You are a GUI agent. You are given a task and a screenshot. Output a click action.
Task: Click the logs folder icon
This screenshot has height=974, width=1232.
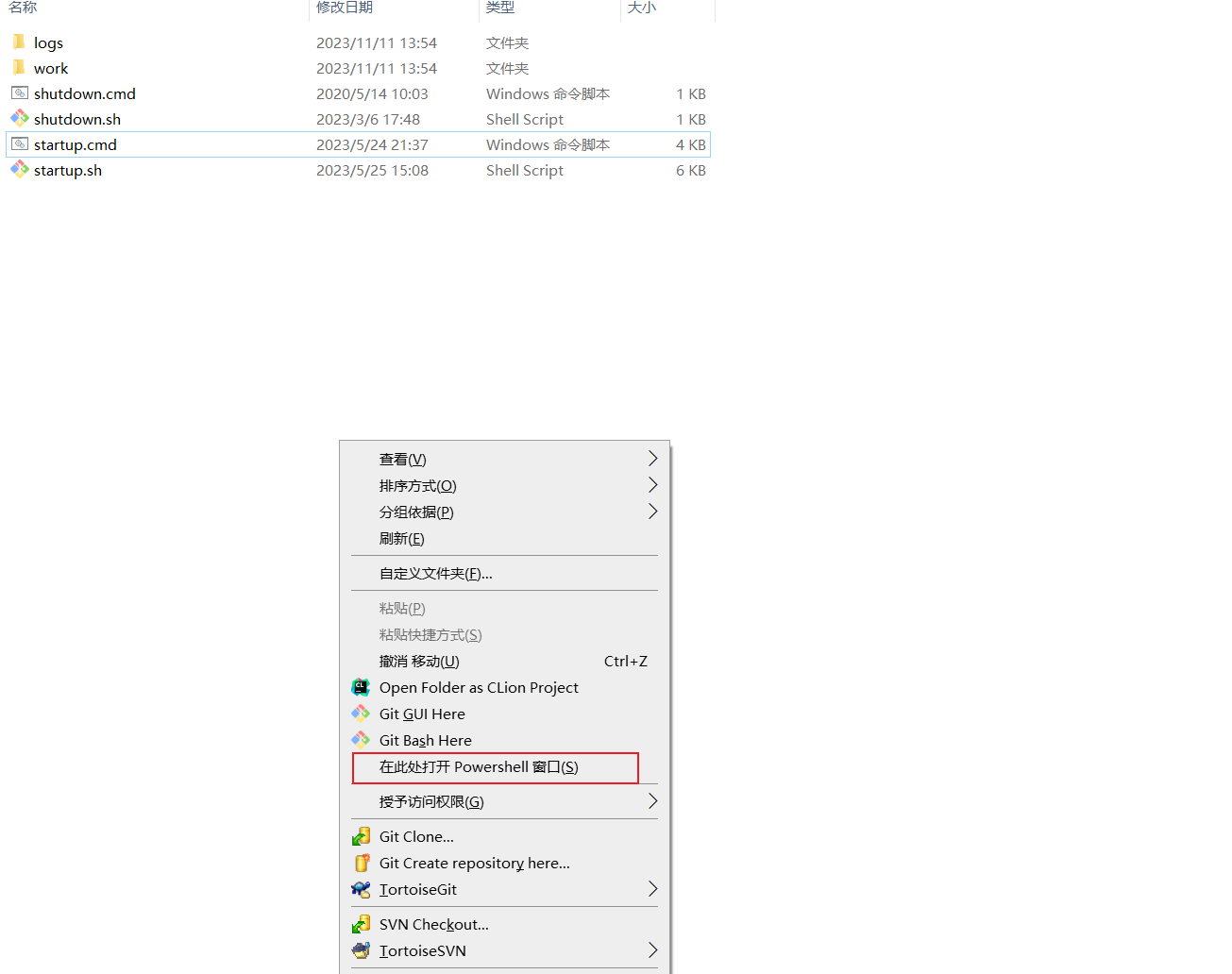(19, 42)
